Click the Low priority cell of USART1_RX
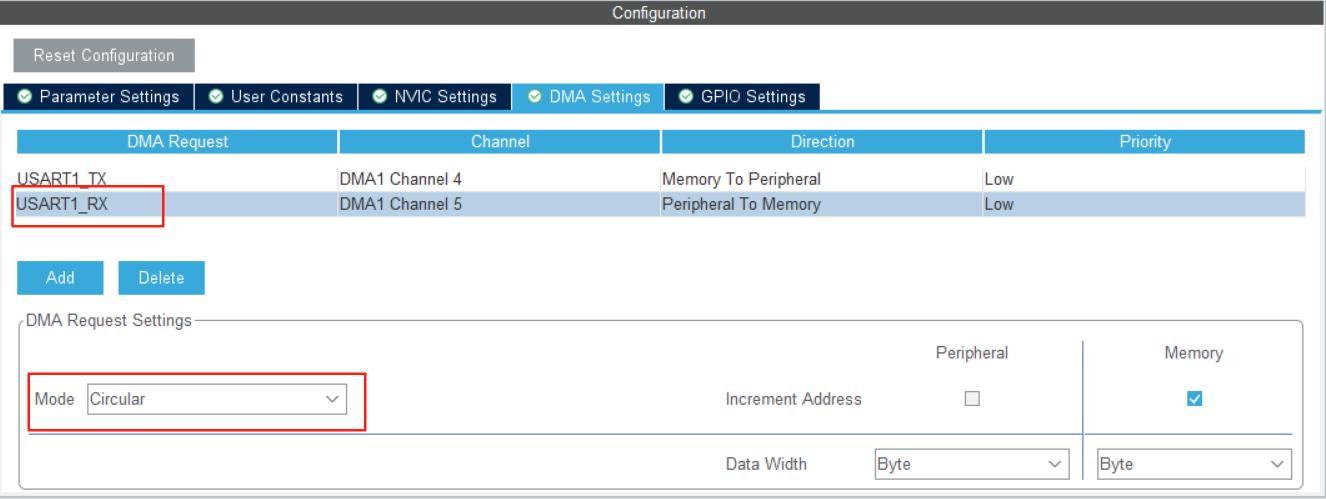Image resolution: width=1326 pixels, height=499 pixels. [1145, 204]
